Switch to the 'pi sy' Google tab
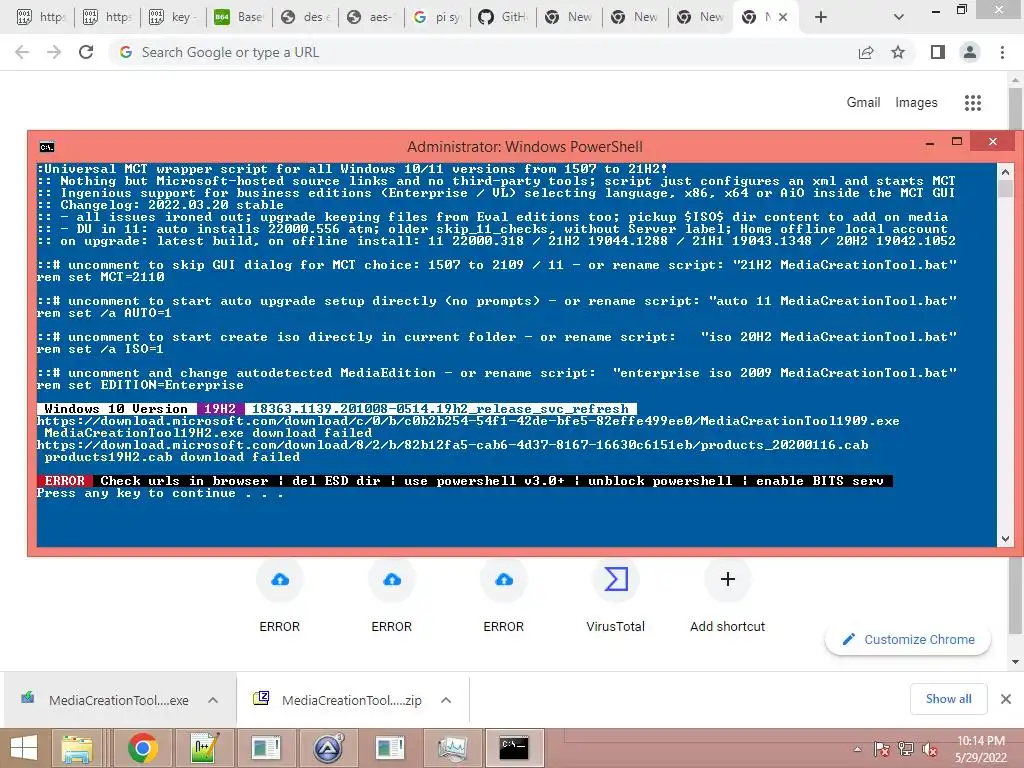This screenshot has width=1024, height=768. click(x=438, y=17)
